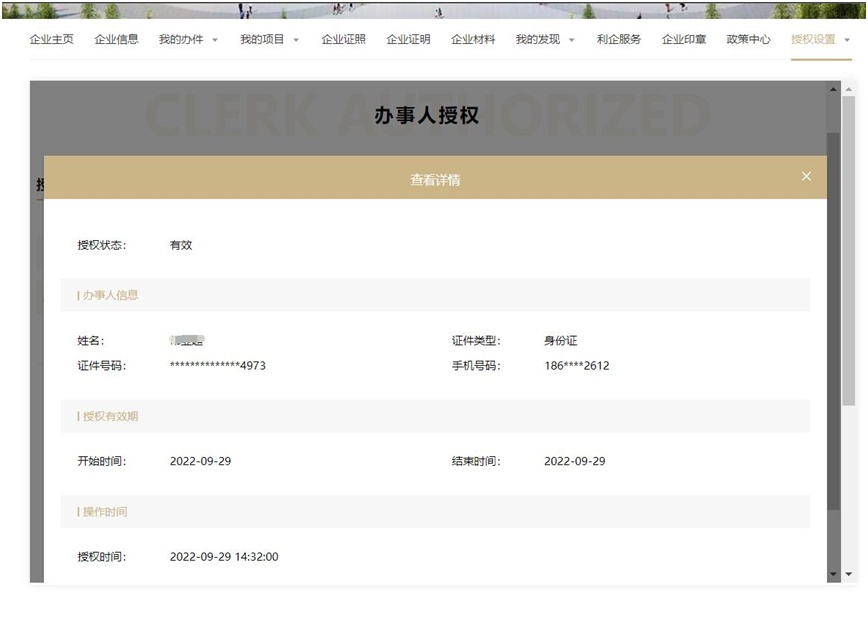Click the scrollbar down arrow
Screen dimensions: 868x620
point(849,575)
